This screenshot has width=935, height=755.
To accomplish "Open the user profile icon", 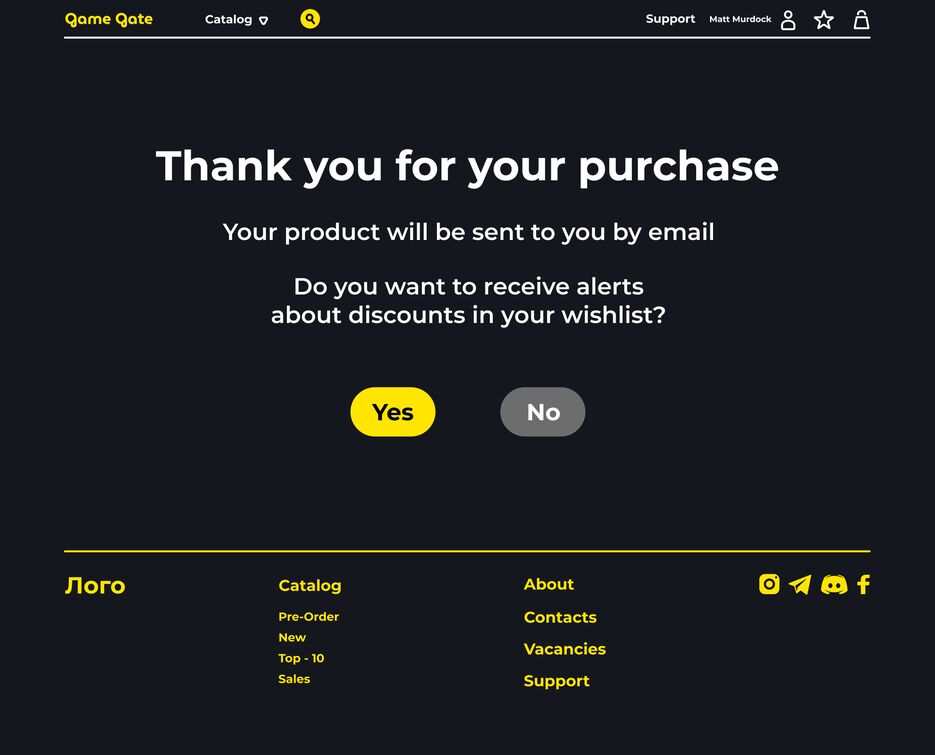I will [788, 20].
